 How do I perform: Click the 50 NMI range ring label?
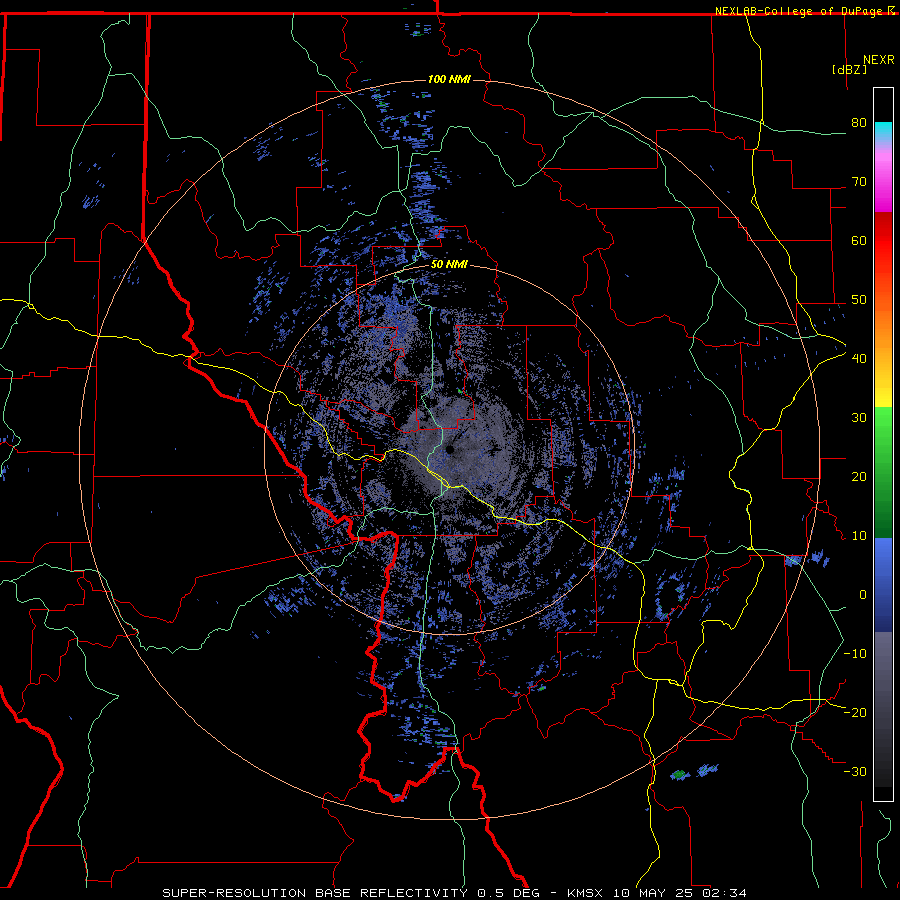point(449,265)
